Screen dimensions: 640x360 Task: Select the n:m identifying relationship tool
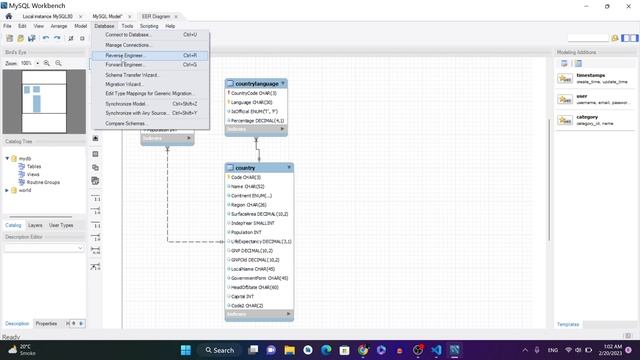[x=96, y=251]
